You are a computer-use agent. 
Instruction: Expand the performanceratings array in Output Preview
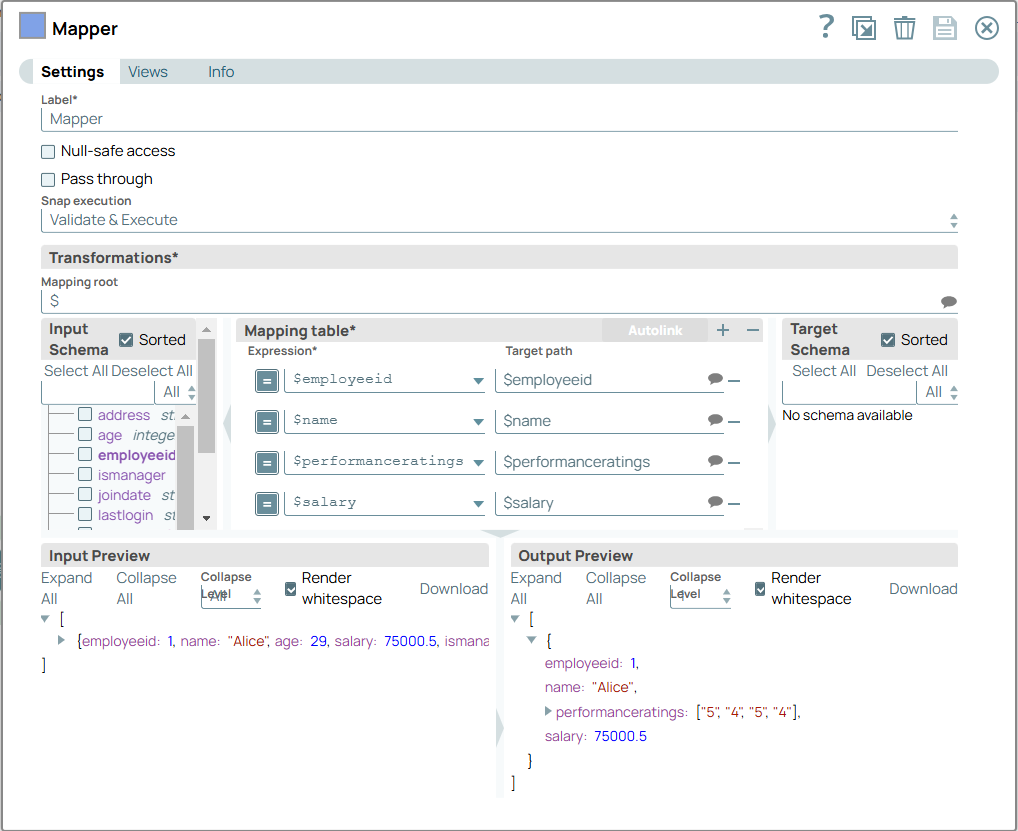point(548,712)
